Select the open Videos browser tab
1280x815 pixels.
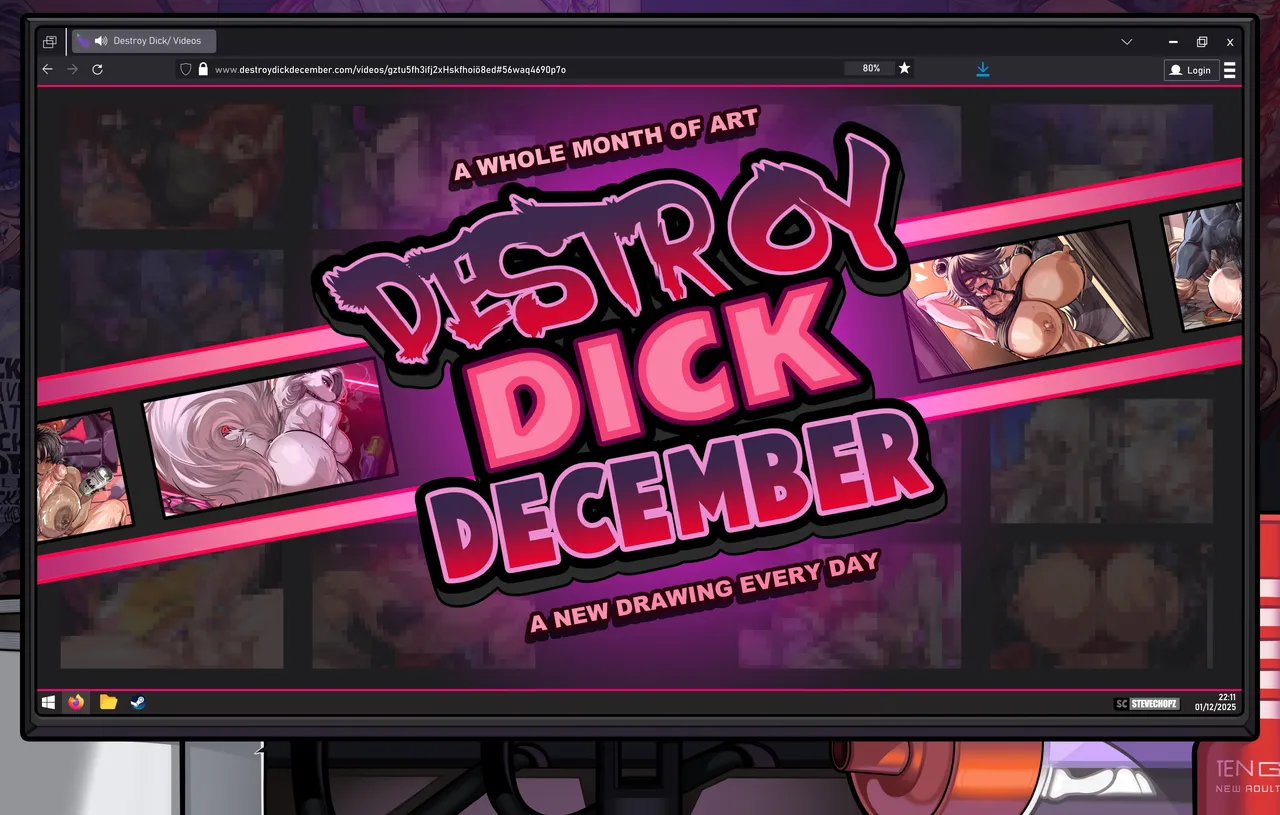(156, 41)
